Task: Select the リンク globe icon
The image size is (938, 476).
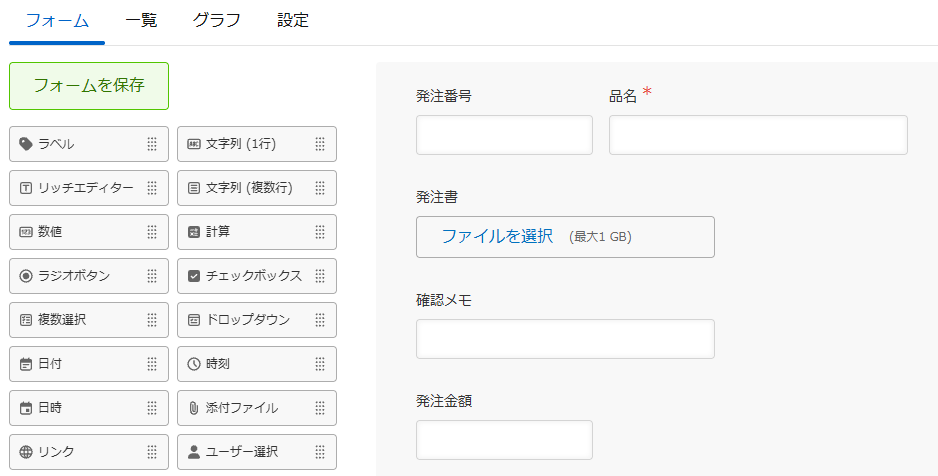Action: click(26, 451)
